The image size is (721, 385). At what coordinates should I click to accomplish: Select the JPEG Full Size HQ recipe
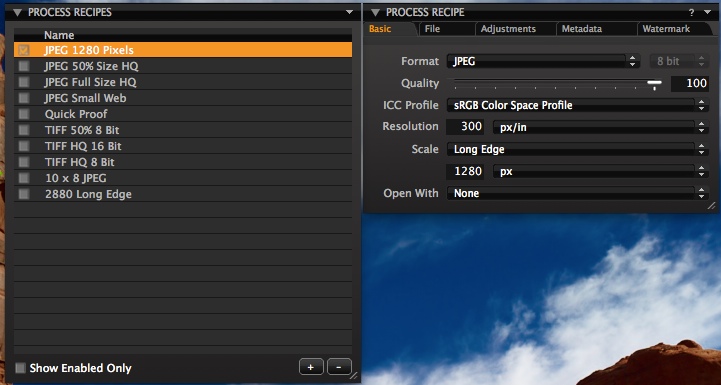pyautogui.click(x=183, y=82)
